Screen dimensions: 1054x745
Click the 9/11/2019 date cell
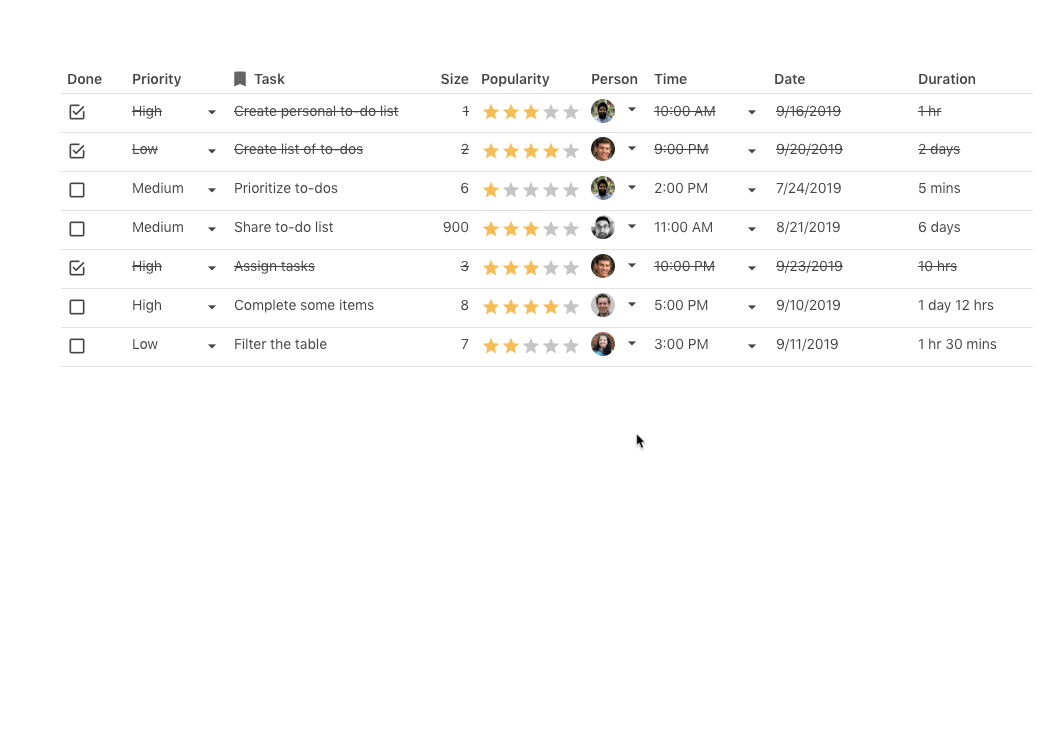(807, 344)
